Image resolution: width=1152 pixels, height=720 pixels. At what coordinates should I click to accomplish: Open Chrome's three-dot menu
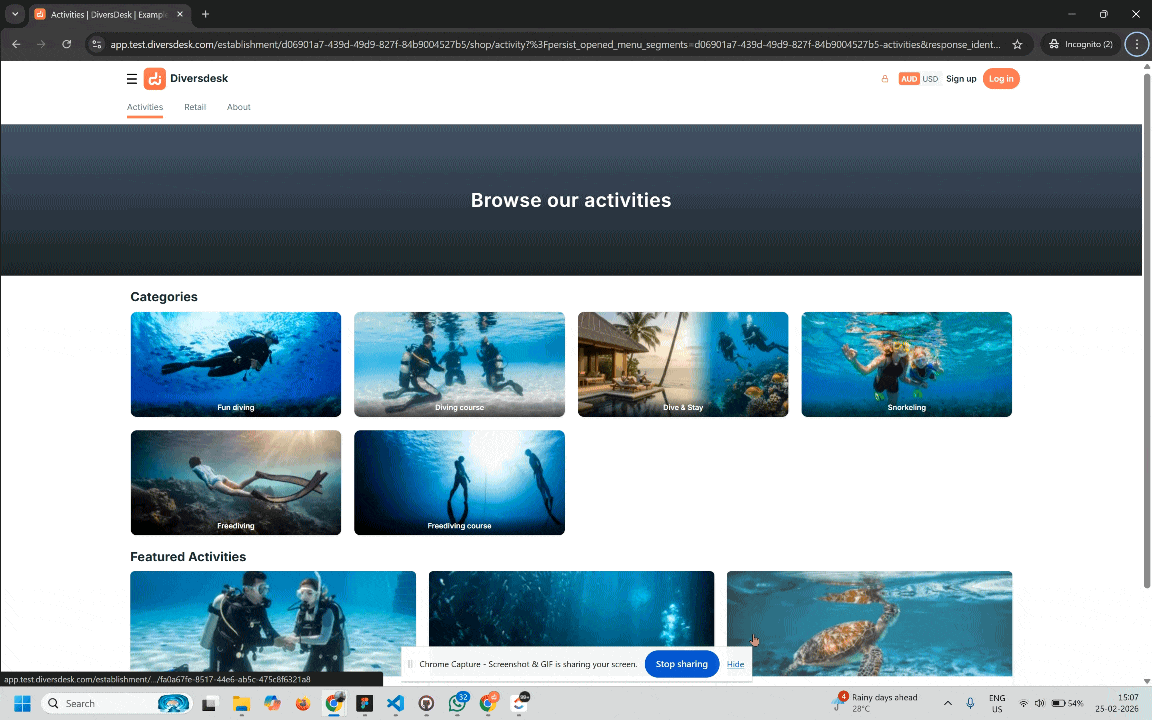pos(1136,44)
